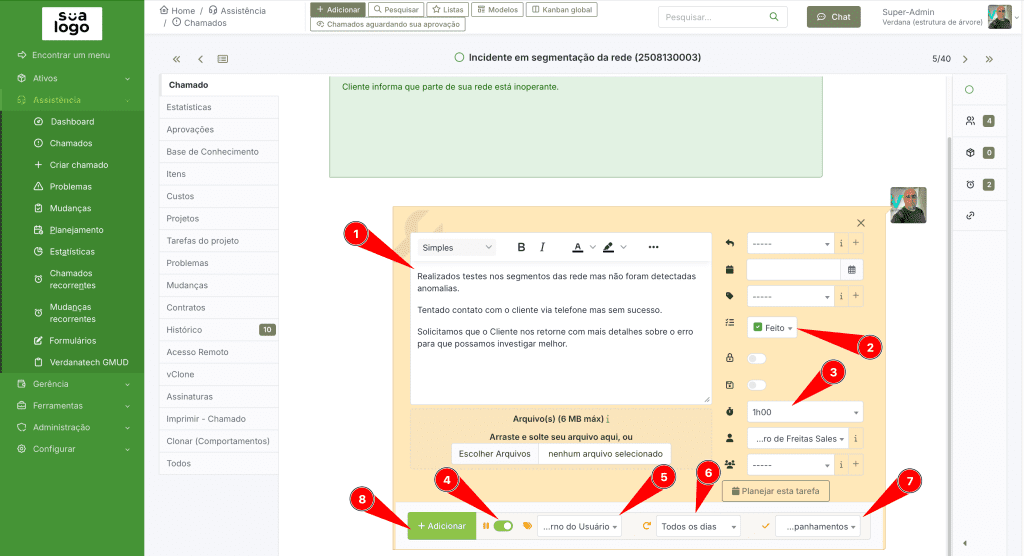Viewport: 1024px width, 556px height.
Task: Click the task description text area
Action: (560, 332)
